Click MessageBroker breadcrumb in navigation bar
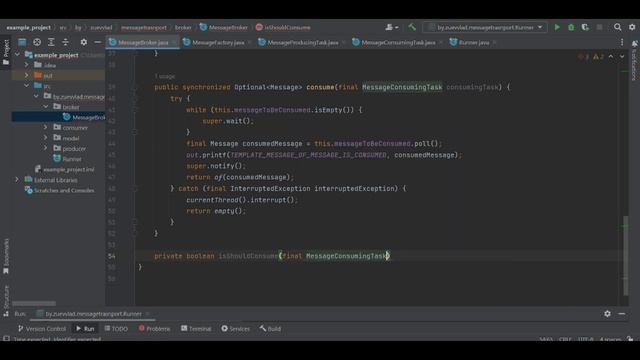 [224, 27]
